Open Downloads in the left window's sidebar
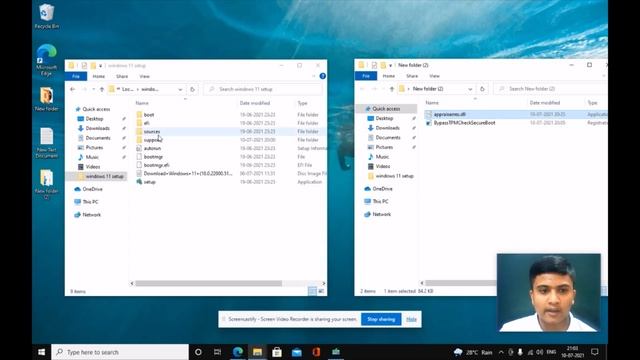Screen dimensions: 640x360 click(x=97, y=128)
